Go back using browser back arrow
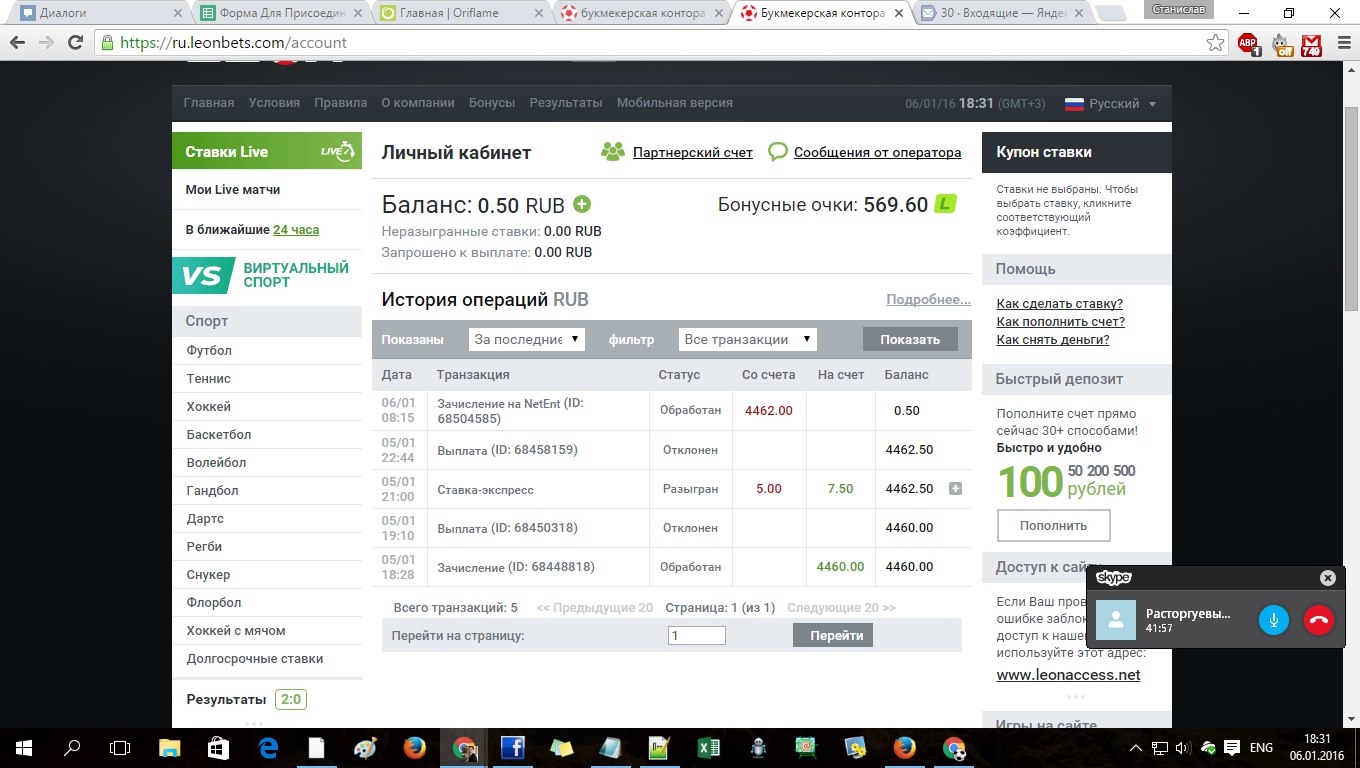This screenshot has width=1360, height=768. click(18, 43)
